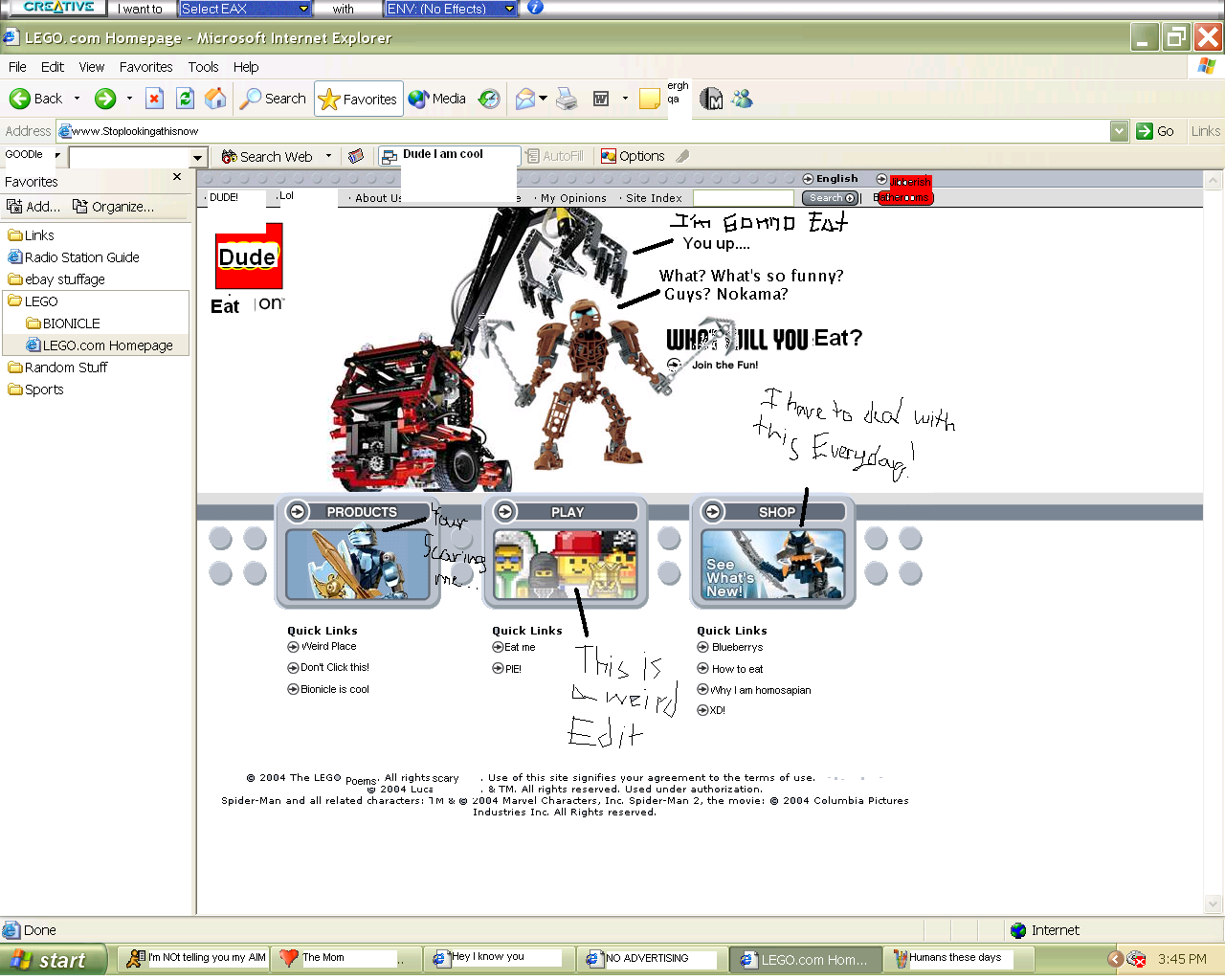This screenshot has width=1225, height=980.
Task: Click the Weird Place quick link
Action: pyautogui.click(x=328, y=647)
